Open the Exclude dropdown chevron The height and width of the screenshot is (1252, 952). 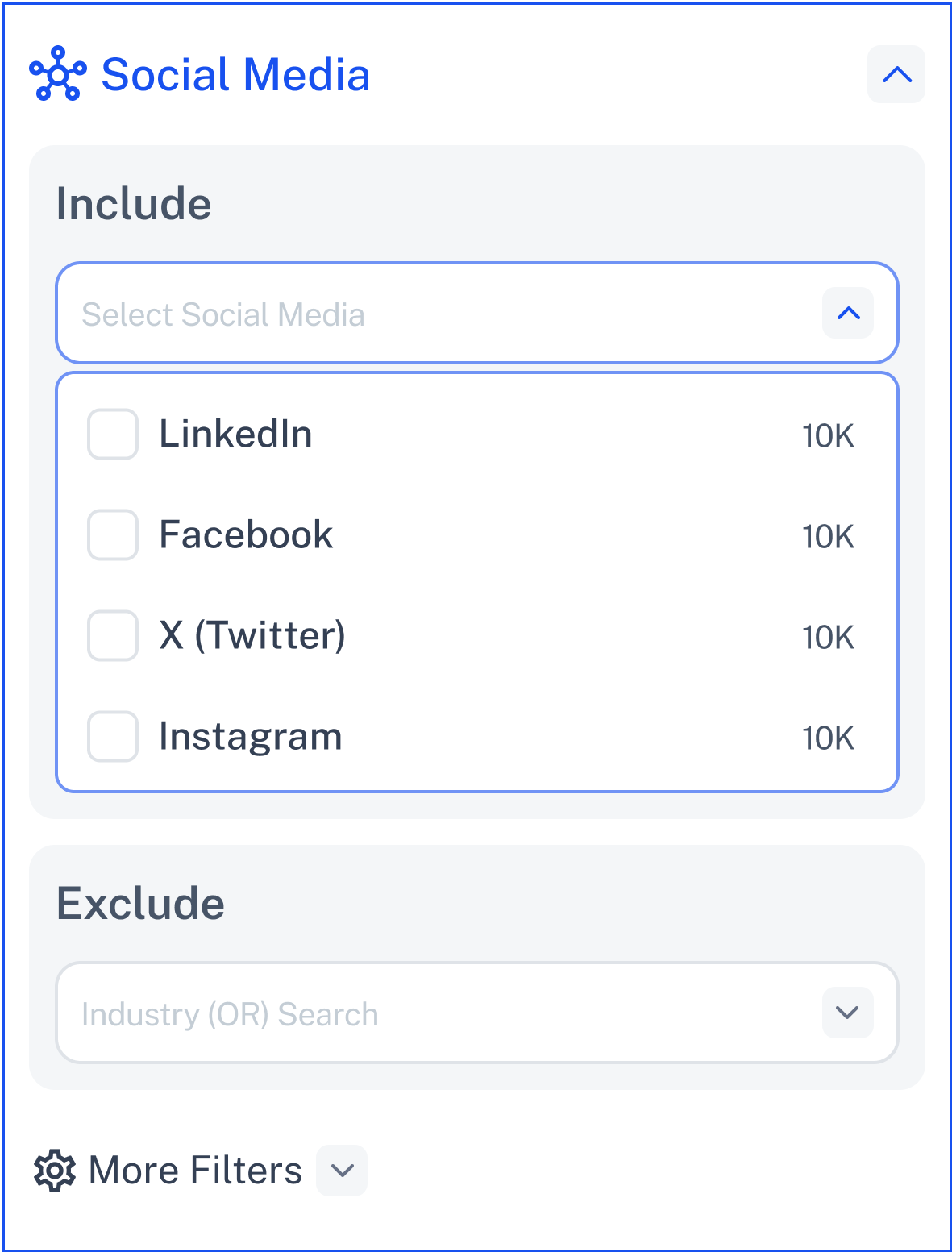(848, 1013)
